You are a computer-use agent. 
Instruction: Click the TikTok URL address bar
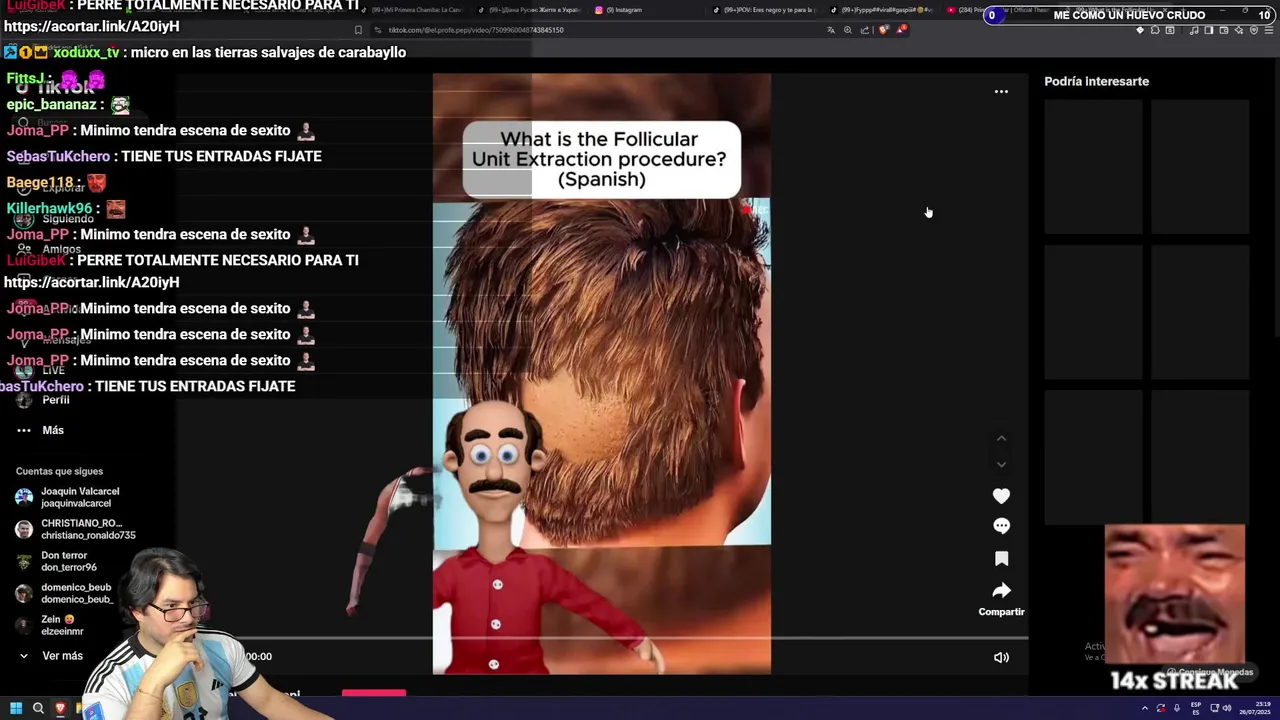coord(600,30)
